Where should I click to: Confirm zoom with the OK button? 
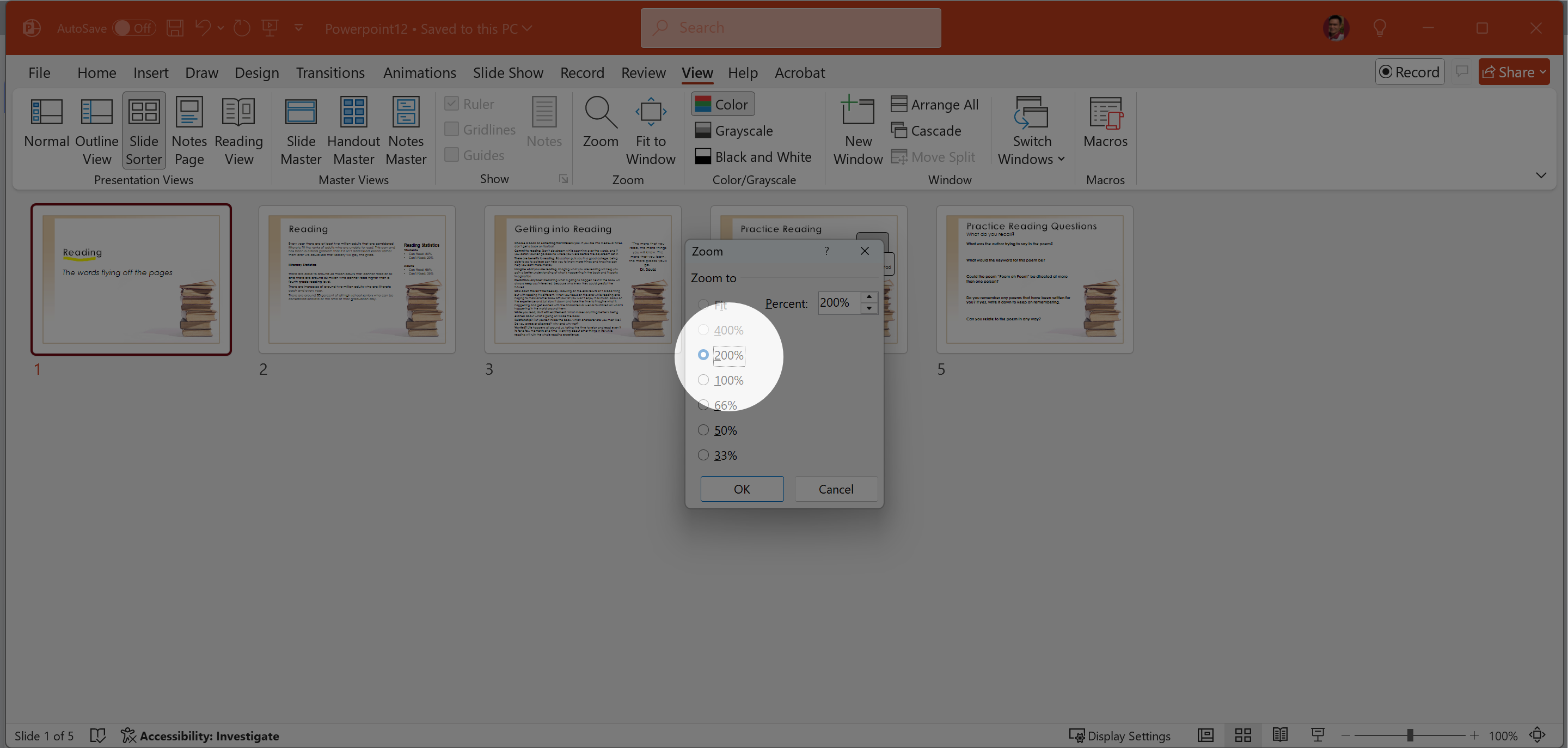tap(742, 489)
